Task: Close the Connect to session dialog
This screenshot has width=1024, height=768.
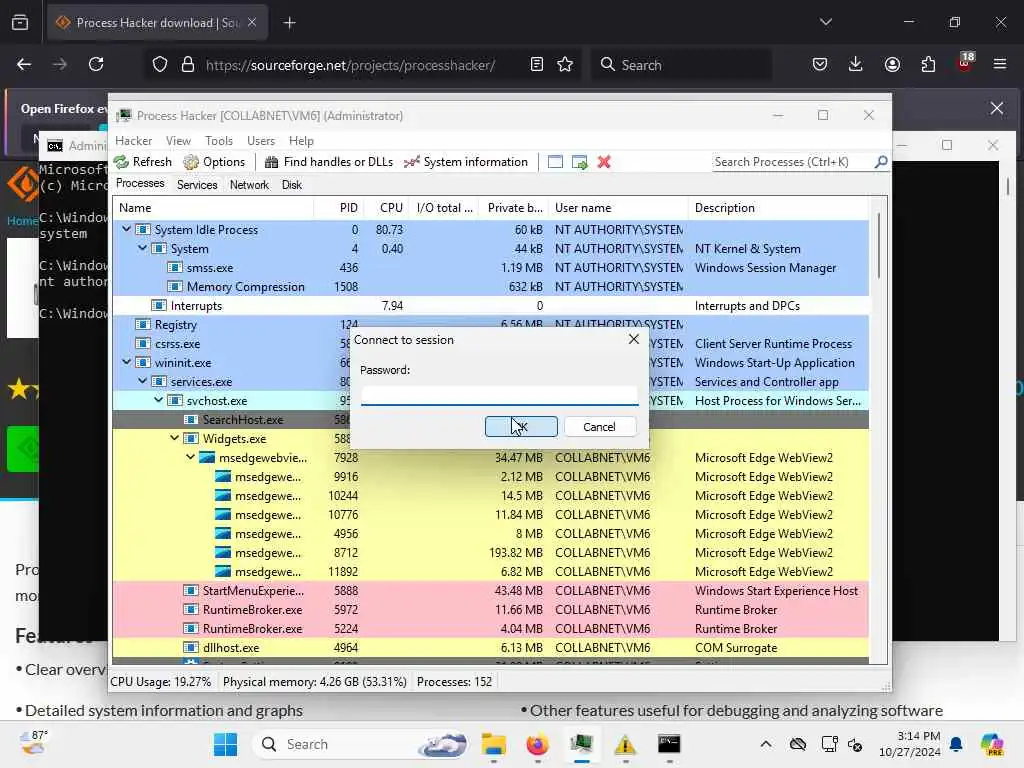Action: click(633, 339)
